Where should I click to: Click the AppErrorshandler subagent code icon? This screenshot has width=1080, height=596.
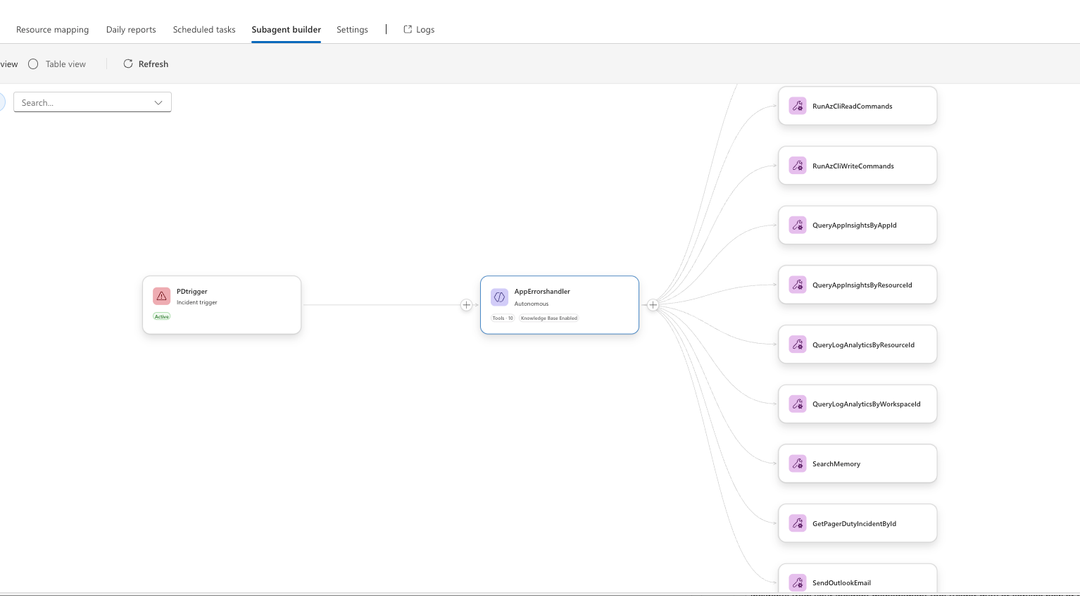tap(499, 297)
